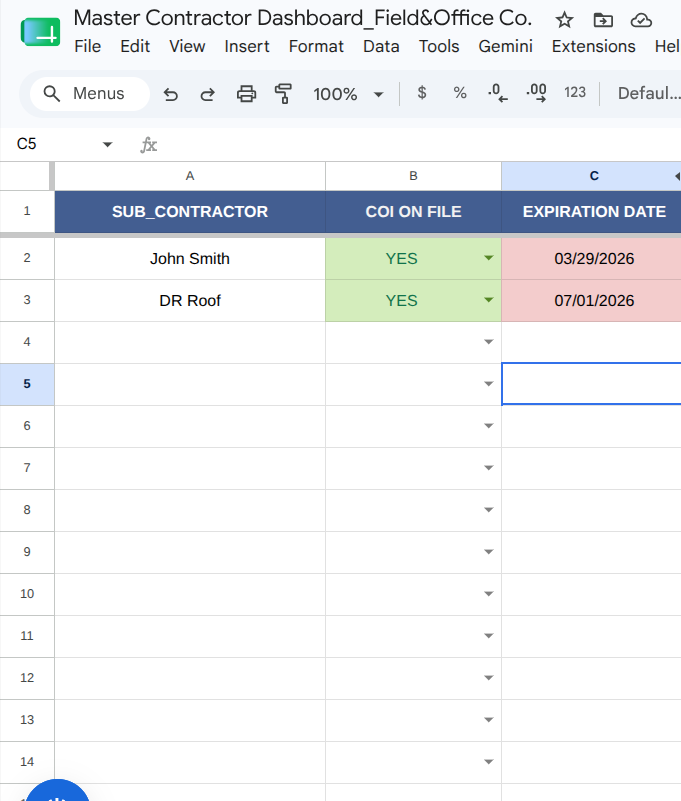
Task: Select the EXPIRATION DATE header cell
Action: point(592,211)
